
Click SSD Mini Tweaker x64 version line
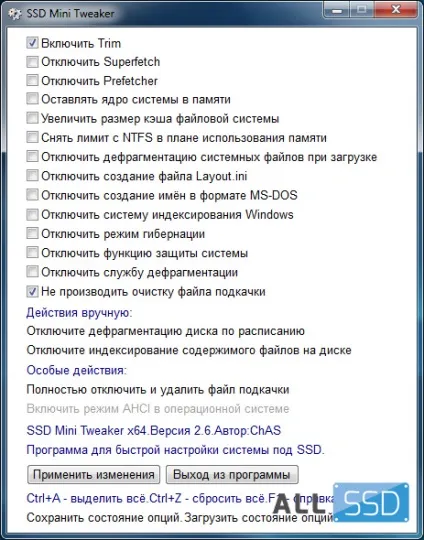[154, 430]
